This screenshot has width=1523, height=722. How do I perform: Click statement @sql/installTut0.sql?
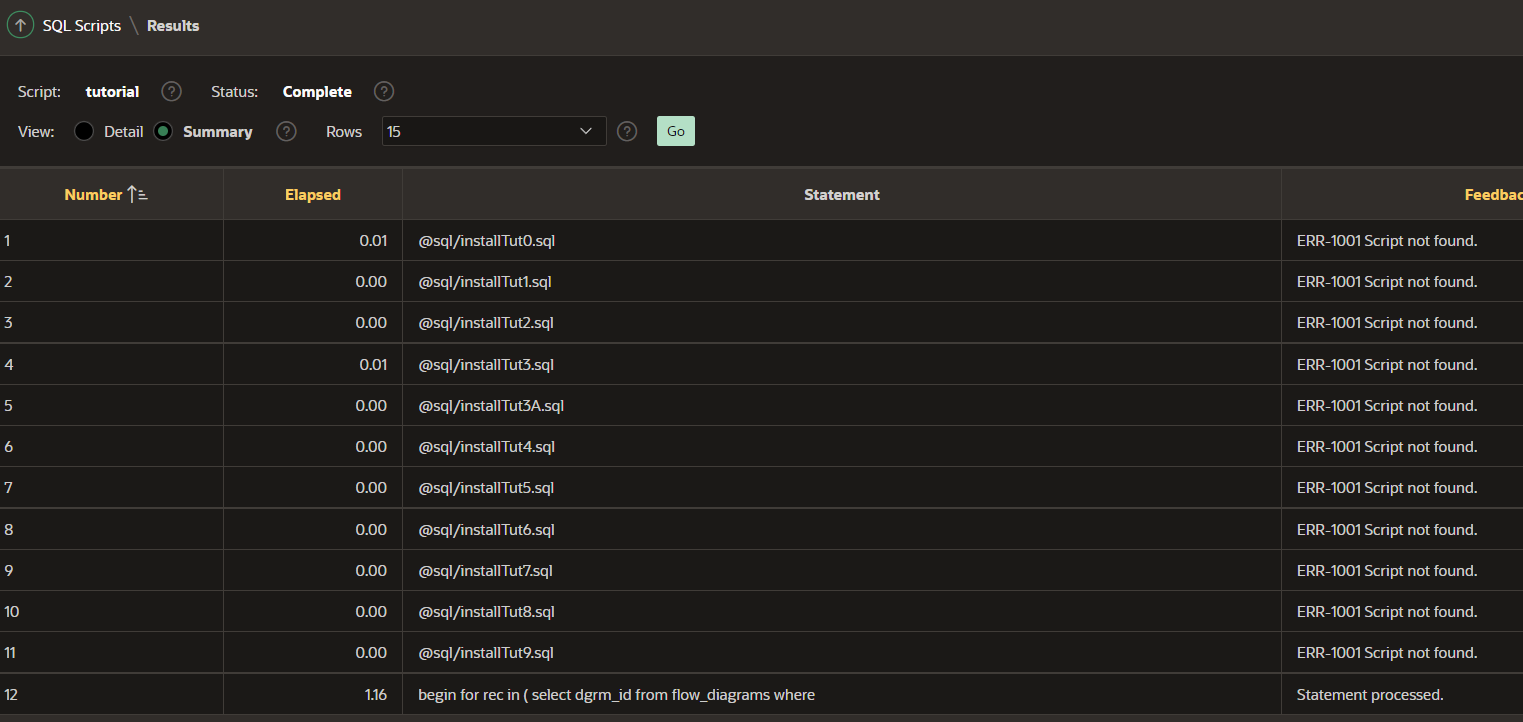click(487, 241)
